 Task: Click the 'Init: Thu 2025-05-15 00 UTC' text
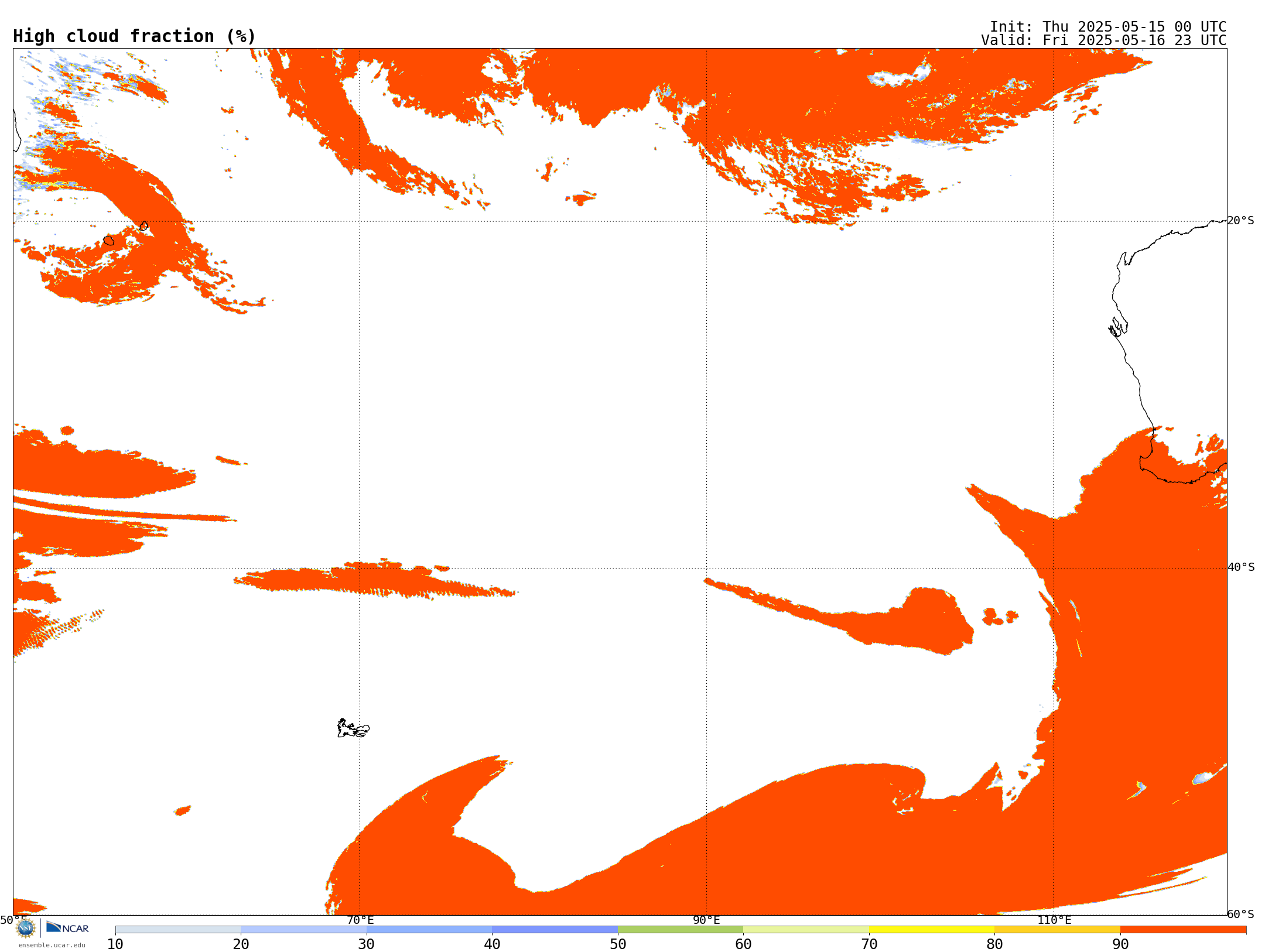click(1108, 27)
